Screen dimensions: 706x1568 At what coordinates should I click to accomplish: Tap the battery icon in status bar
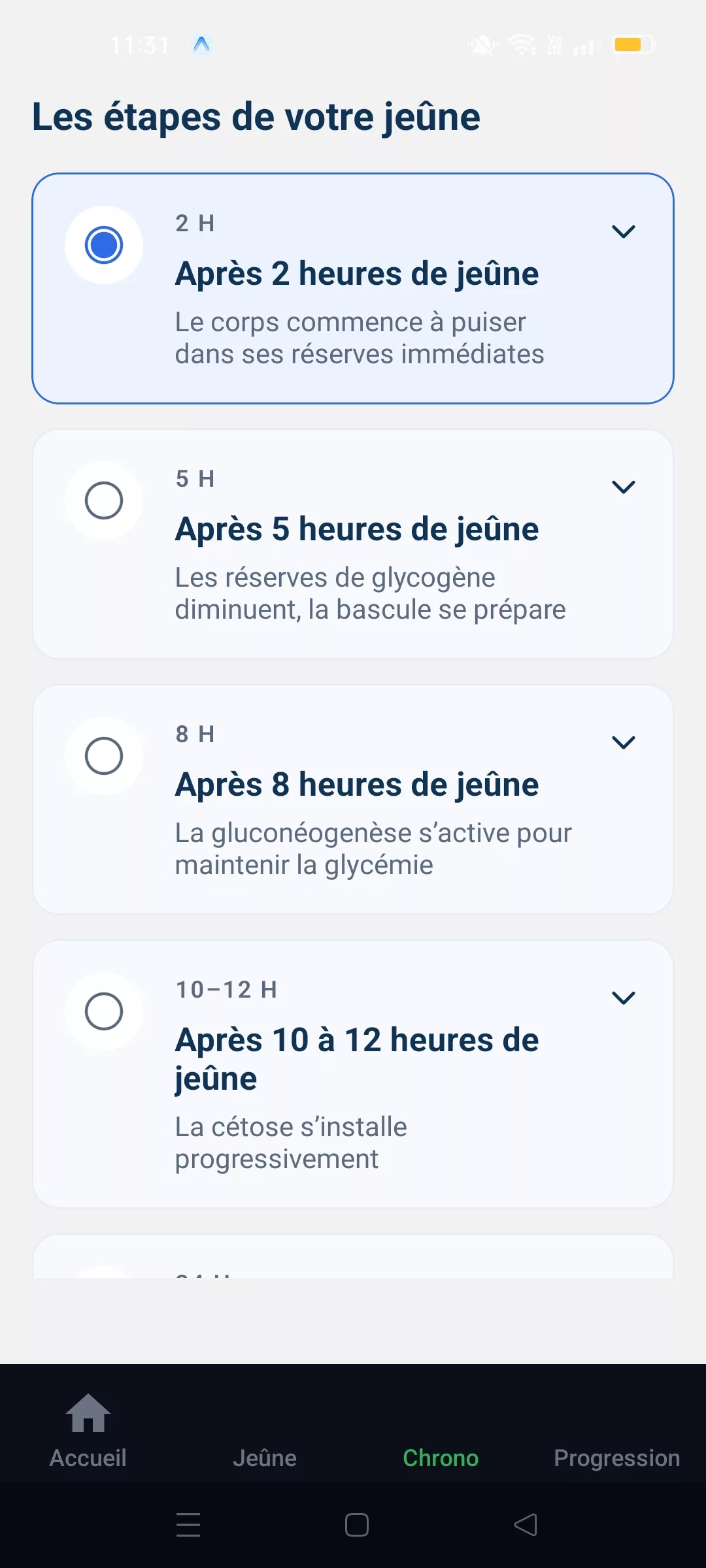(632, 44)
